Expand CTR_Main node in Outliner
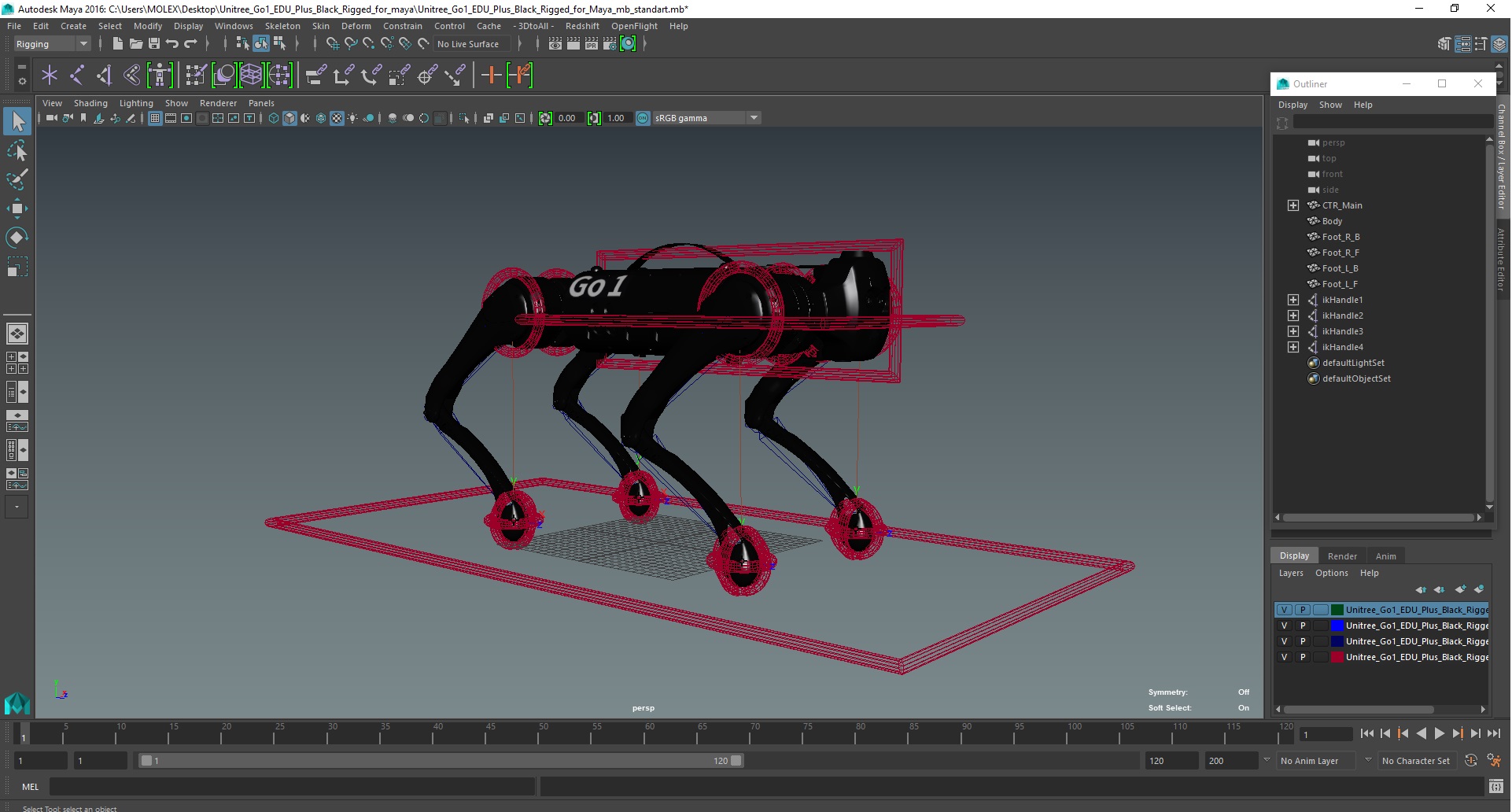The image size is (1512, 812). pyautogui.click(x=1293, y=205)
